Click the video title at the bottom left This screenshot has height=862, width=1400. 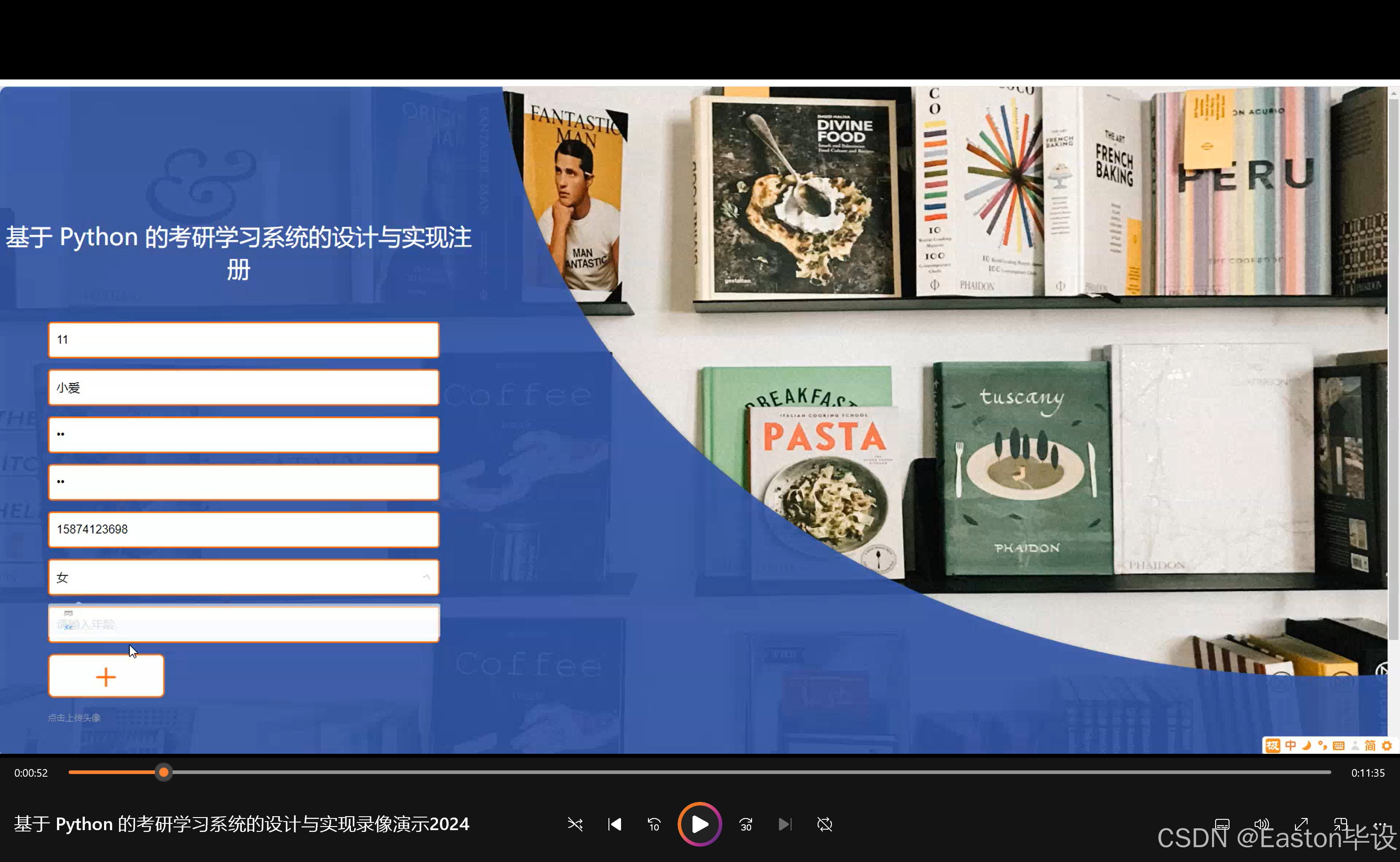point(241,824)
